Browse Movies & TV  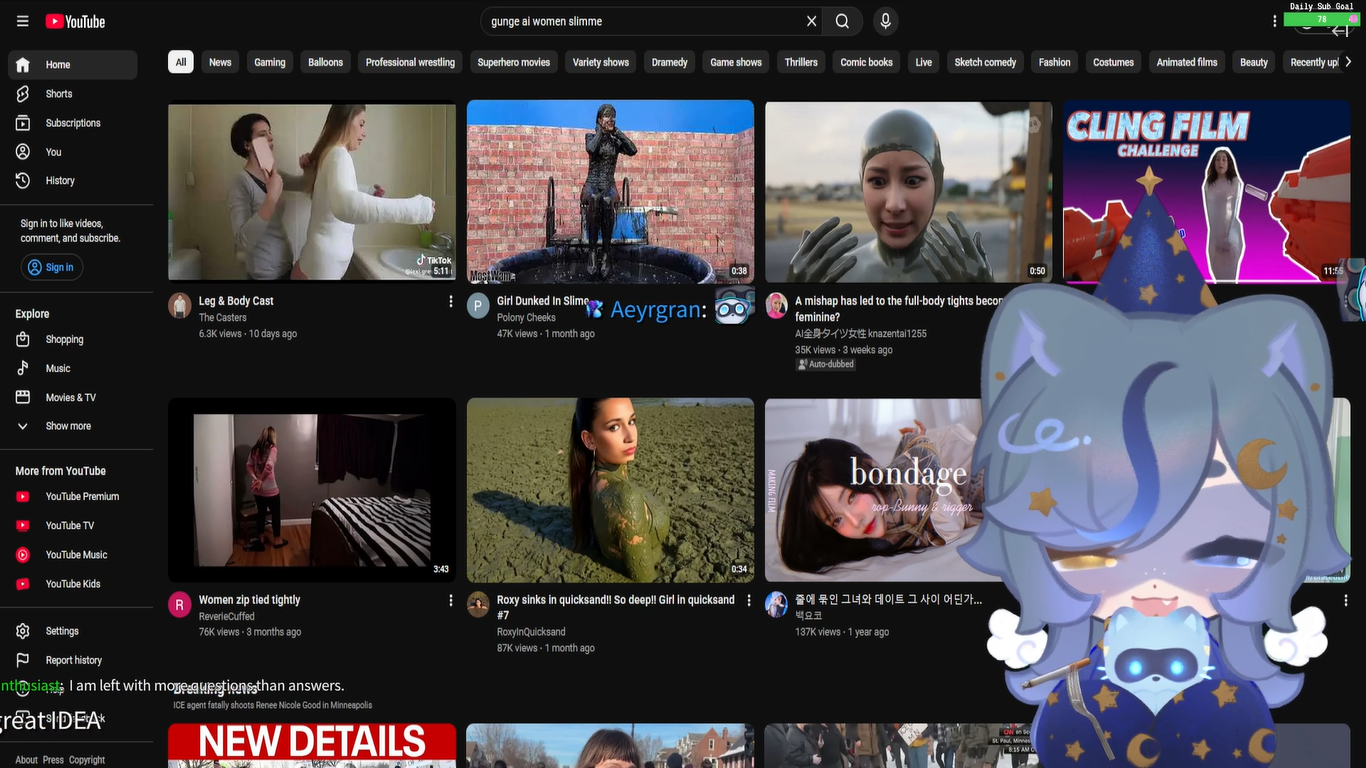pos(73,398)
